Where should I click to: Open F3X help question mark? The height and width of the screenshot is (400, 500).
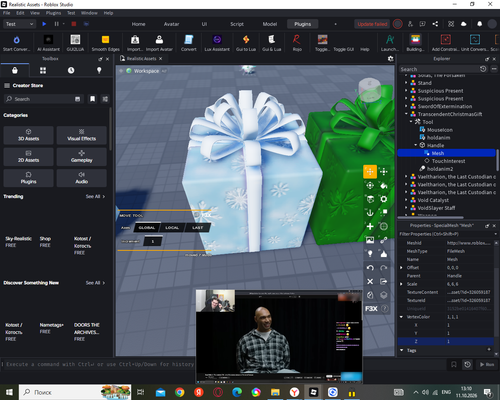385,309
